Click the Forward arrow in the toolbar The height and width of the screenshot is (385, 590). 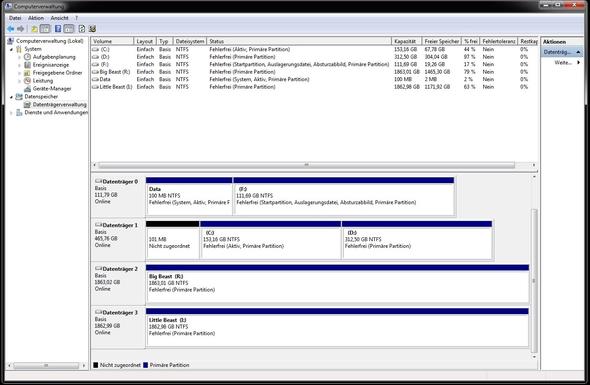point(20,29)
